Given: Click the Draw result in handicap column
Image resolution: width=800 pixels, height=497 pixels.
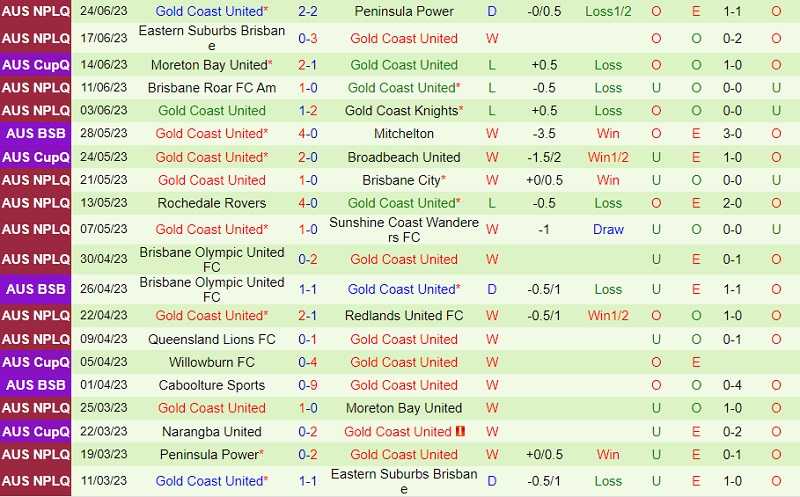Looking at the screenshot, I should 608,229.
